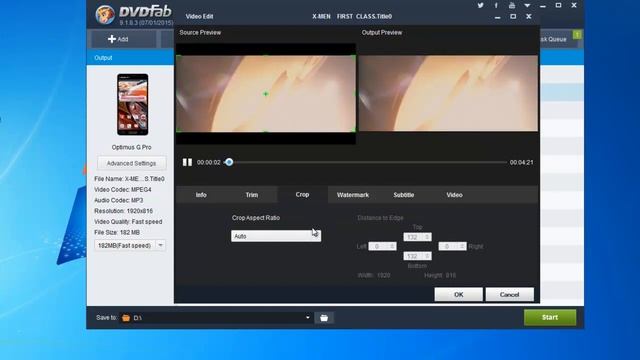Click the File Size: 182 MB text
The image size is (640, 360).
click(x=117, y=232)
